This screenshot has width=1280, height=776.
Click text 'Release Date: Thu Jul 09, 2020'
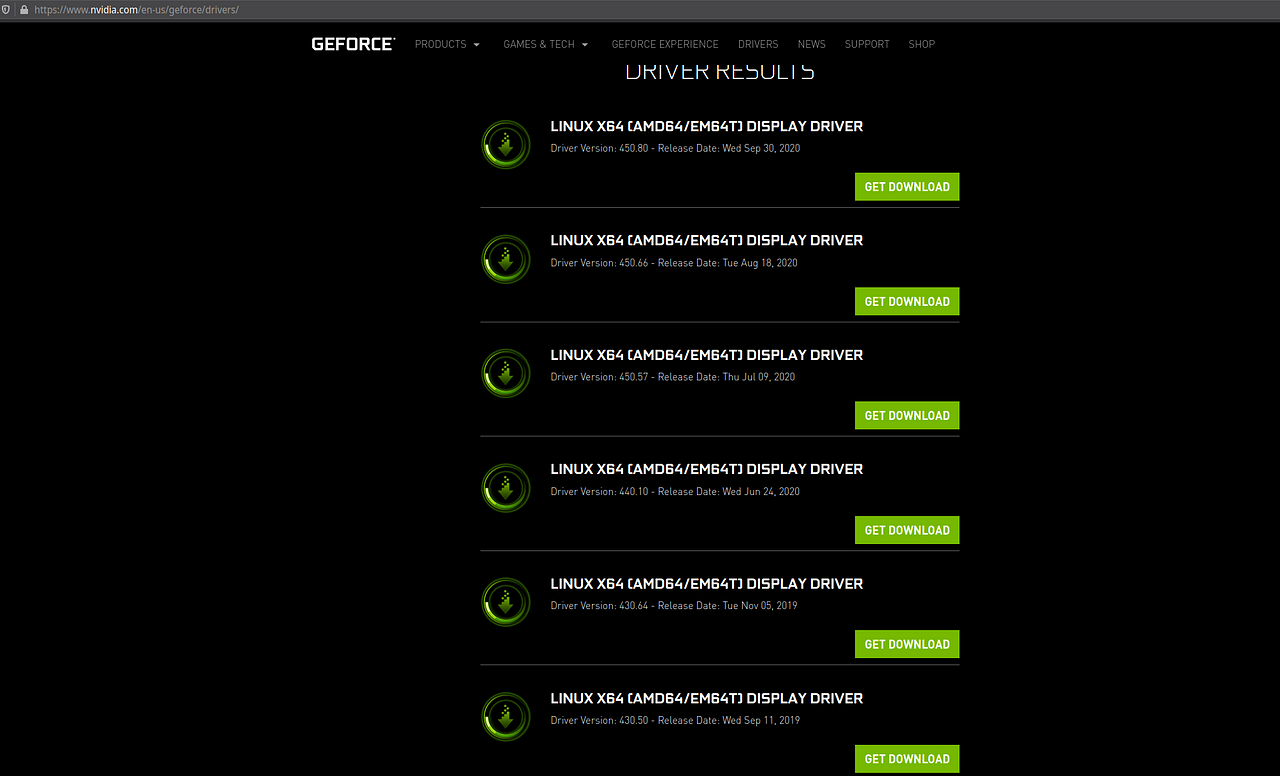coord(727,377)
